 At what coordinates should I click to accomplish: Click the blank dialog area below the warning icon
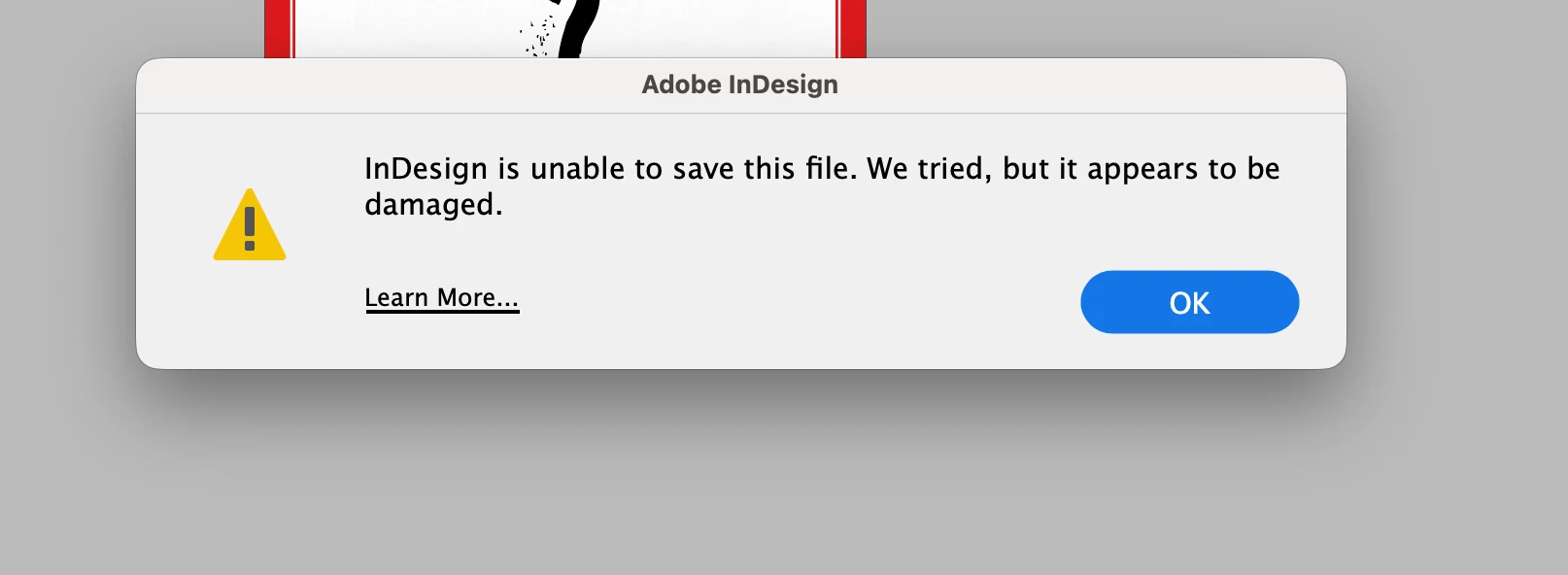pyautogui.click(x=250, y=316)
